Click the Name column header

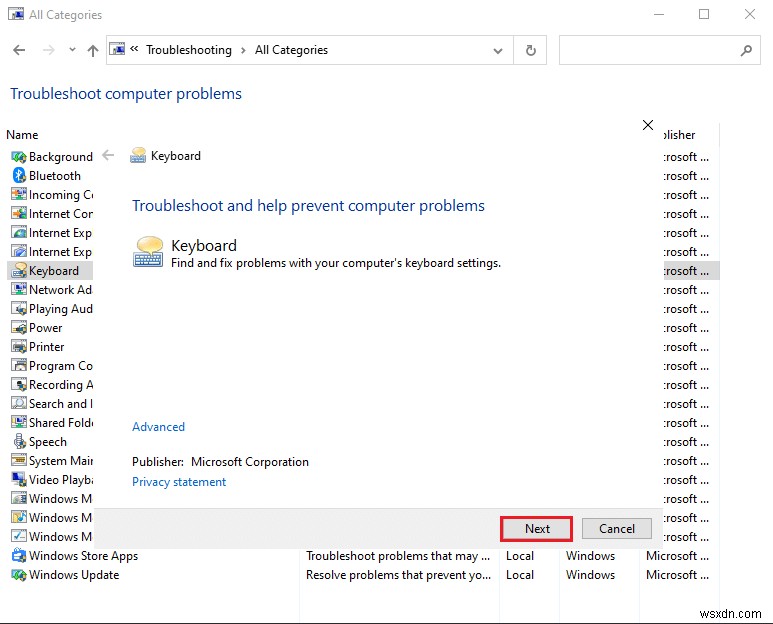[22, 135]
